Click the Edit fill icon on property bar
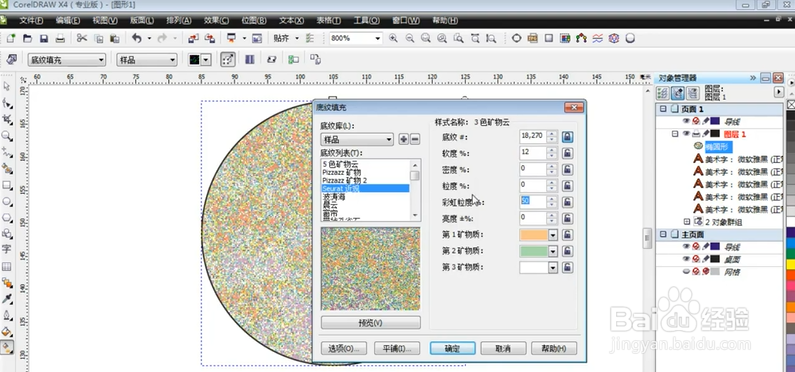The height and width of the screenshot is (372, 795). (11, 60)
